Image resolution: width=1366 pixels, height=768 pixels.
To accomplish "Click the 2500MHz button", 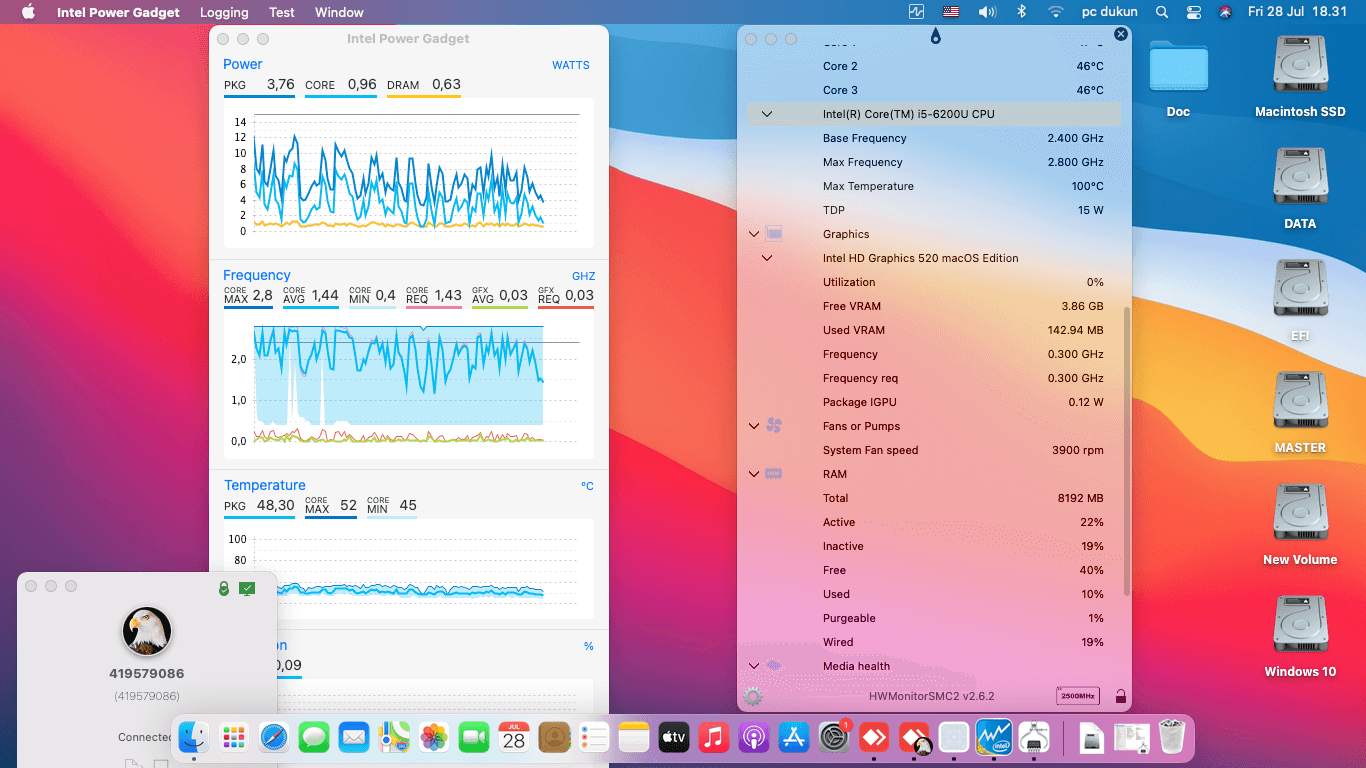I will 1077,696.
